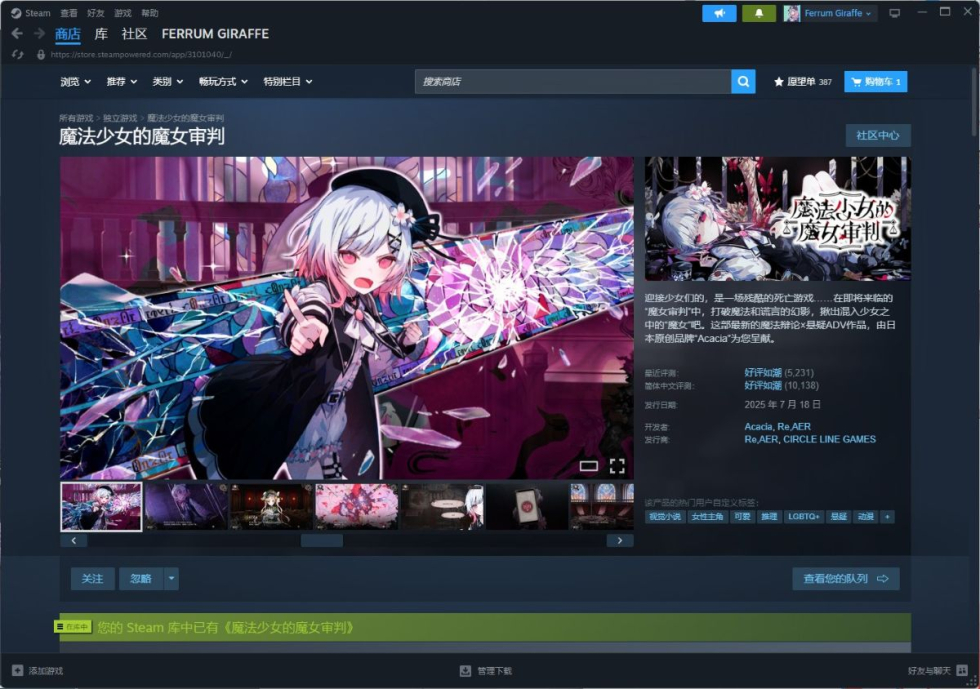Image resolution: width=980 pixels, height=689 pixels.
Task: Click the 社区中心 button
Action: (877, 134)
